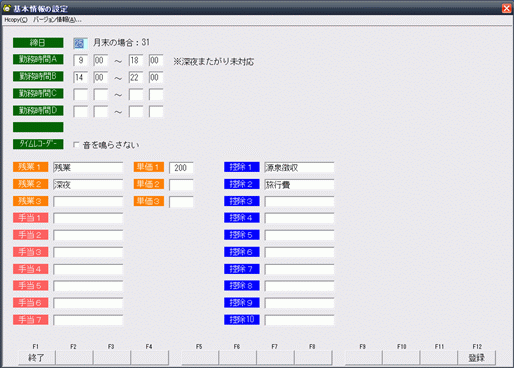Toggle the 音を鳴らさない checkbox
Image resolution: width=514 pixels, height=368 pixels.
76,145
